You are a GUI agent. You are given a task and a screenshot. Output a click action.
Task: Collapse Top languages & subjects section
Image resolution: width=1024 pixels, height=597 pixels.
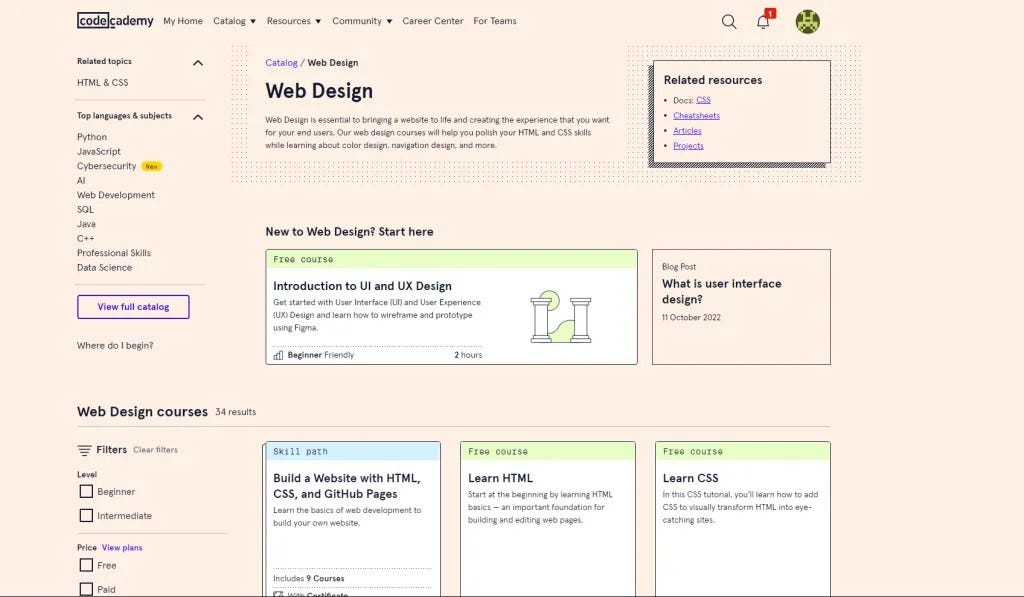click(x=197, y=116)
